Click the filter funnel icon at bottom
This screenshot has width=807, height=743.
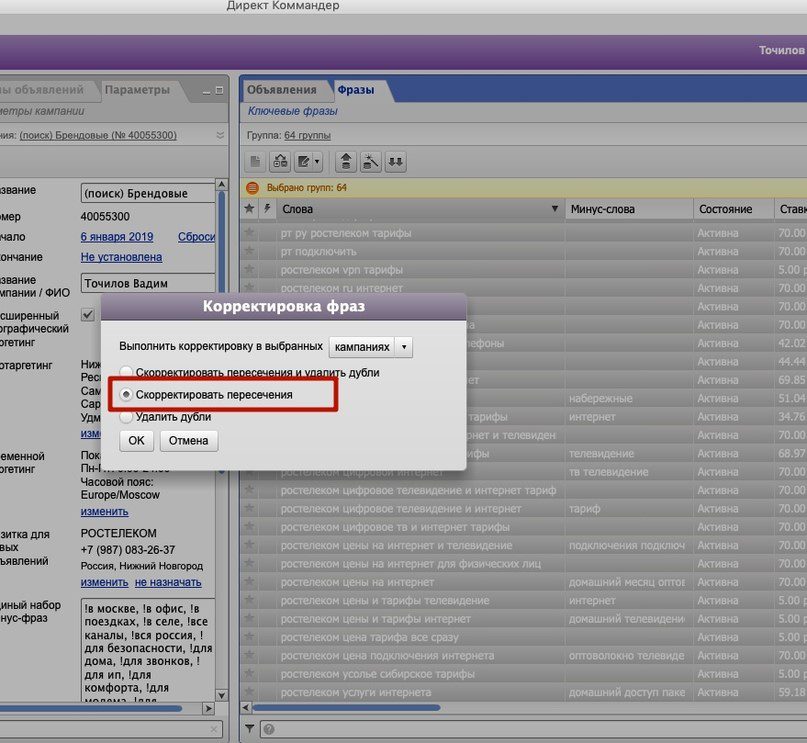click(x=251, y=728)
